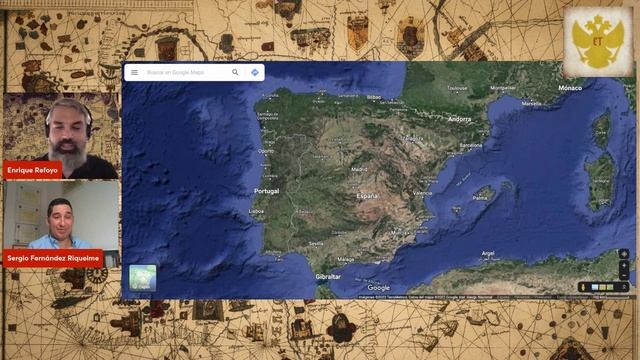Open the Google Maps hamburger menu

click(x=134, y=73)
